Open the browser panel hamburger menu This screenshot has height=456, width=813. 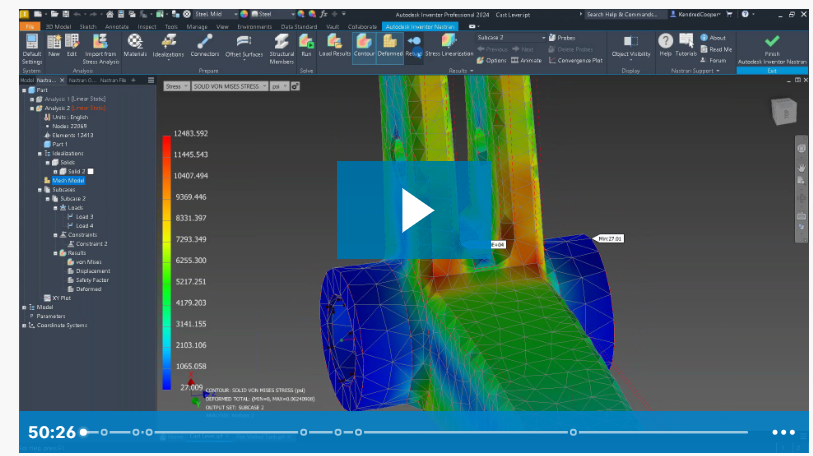click(x=151, y=80)
